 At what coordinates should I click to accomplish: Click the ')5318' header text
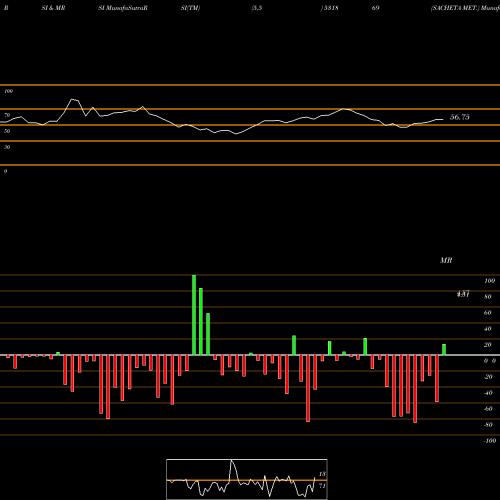pyautogui.click(x=329, y=8)
